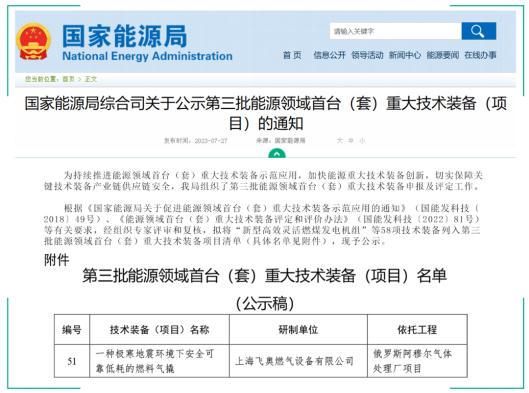The image size is (529, 393).
Task: Click the National Energy Administration English title
Action: coord(147,56)
